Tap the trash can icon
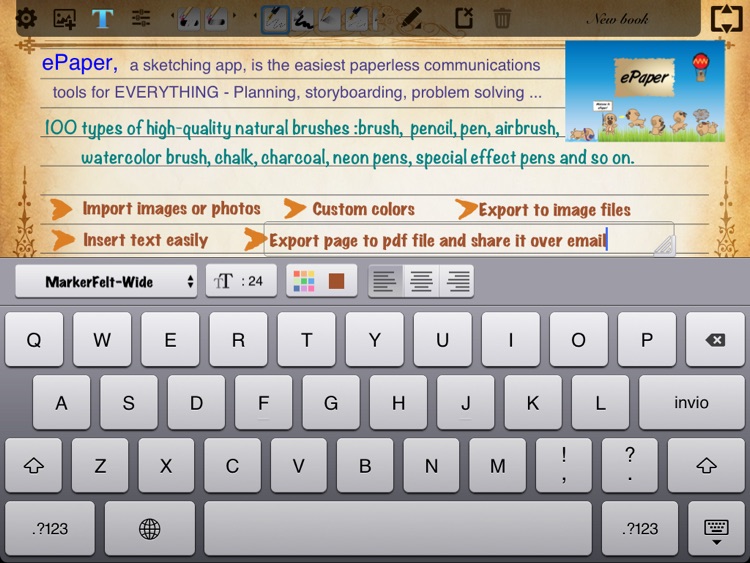Image resolution: width=750 pixels, height=563 pixels. [x=502, y=19]
